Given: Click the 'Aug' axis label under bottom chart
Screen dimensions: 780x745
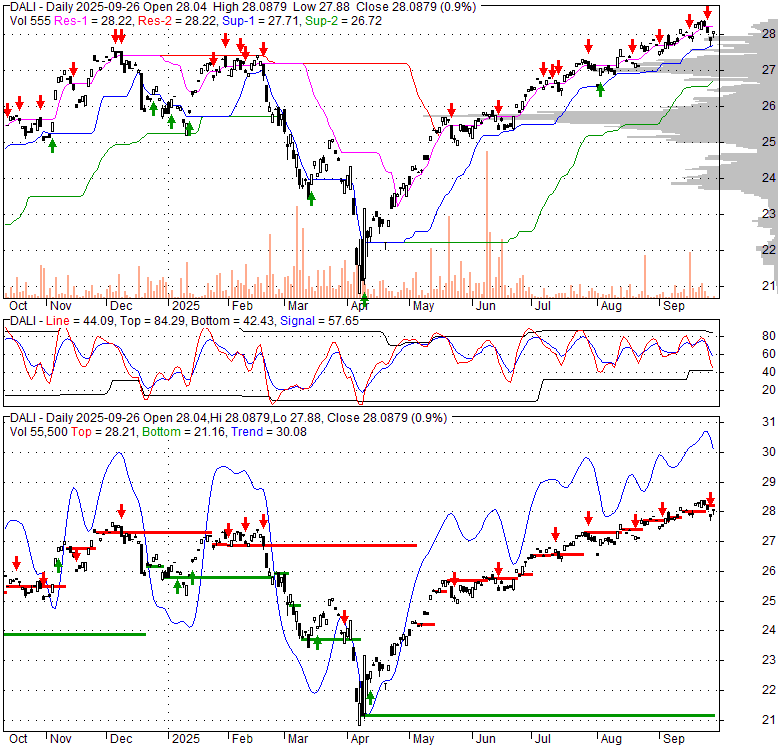Looking at the screenshot, I should (x=611, y=739).
